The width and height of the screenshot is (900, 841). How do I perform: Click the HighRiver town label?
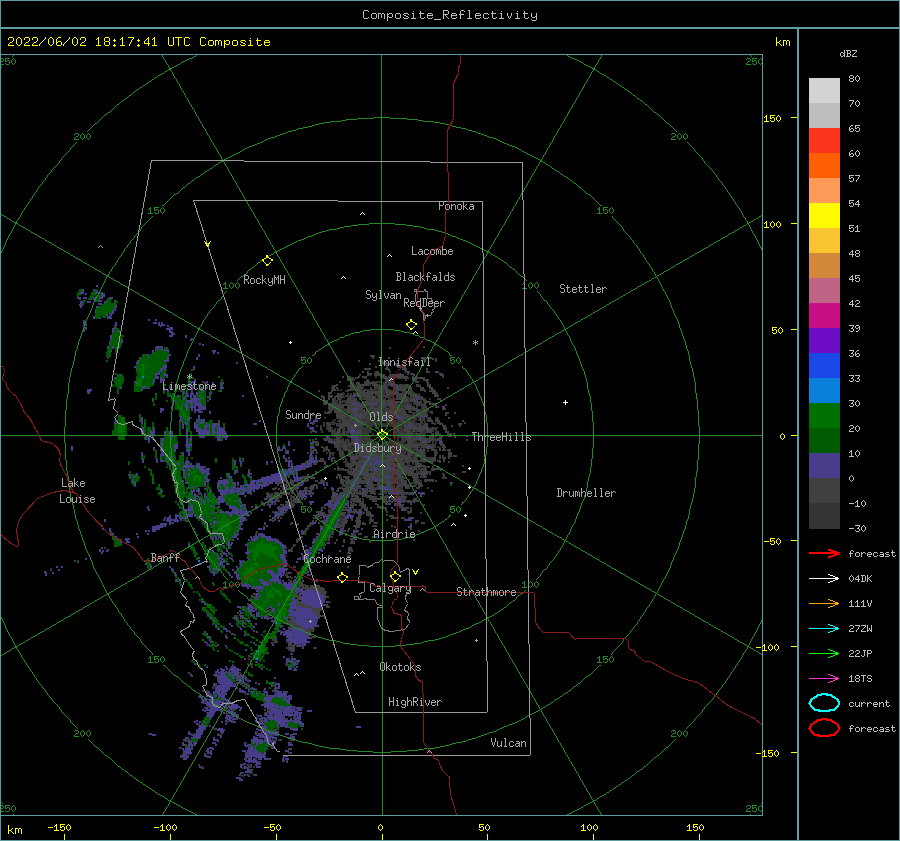(415, 702)
